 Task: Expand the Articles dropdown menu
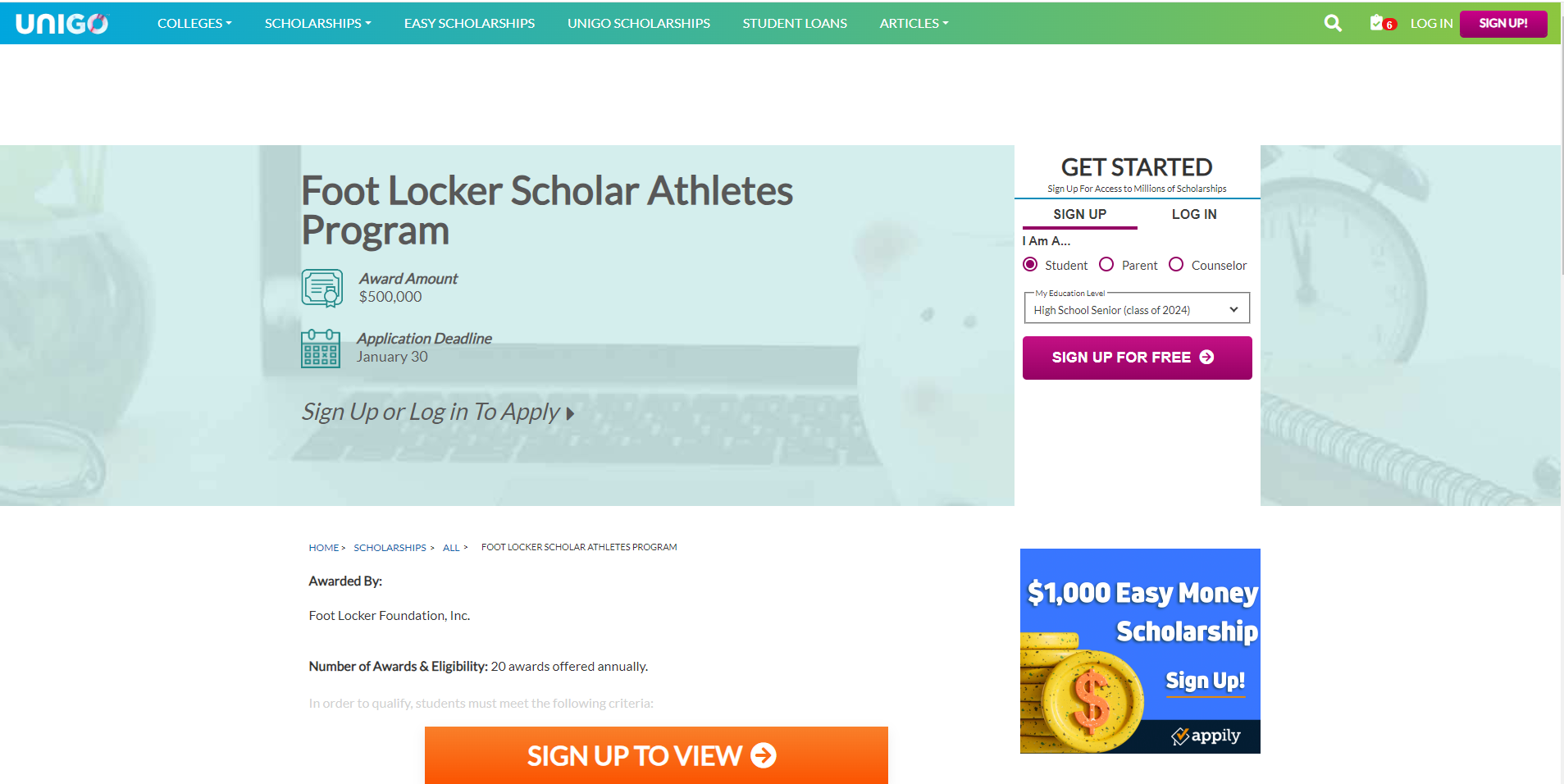pos(914,23)
